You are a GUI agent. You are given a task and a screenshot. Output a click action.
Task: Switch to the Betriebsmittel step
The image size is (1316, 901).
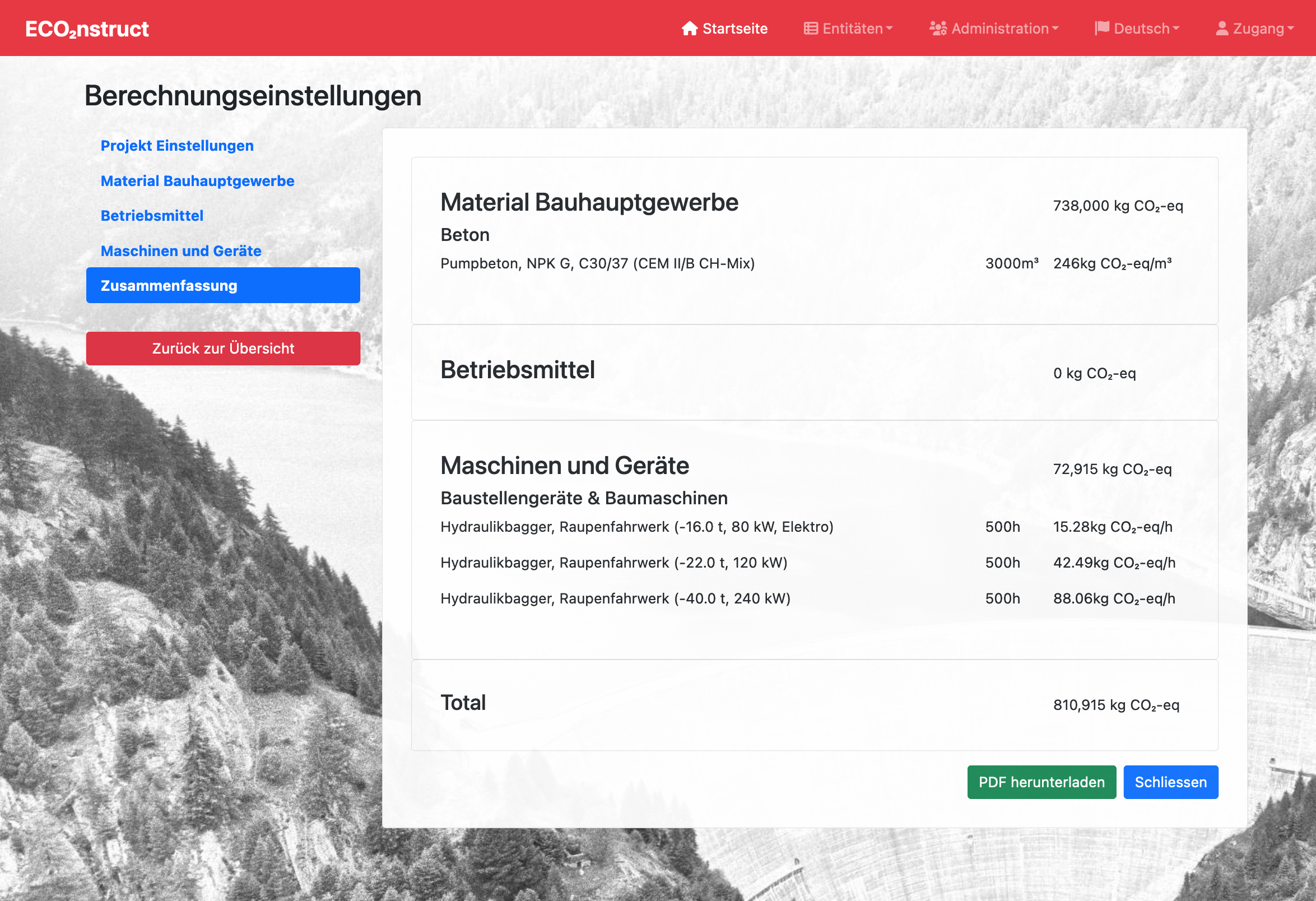pos(152,216)
